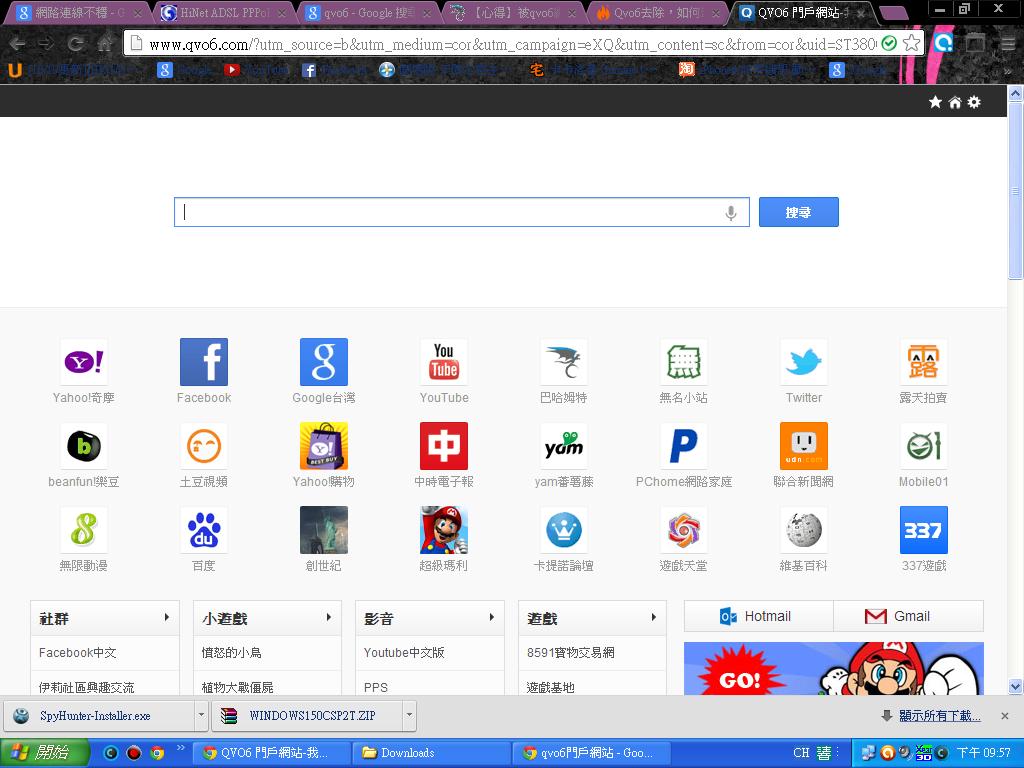Open the 無名小站 site icon
1024x768 pixels.
[x=684, y=362]
